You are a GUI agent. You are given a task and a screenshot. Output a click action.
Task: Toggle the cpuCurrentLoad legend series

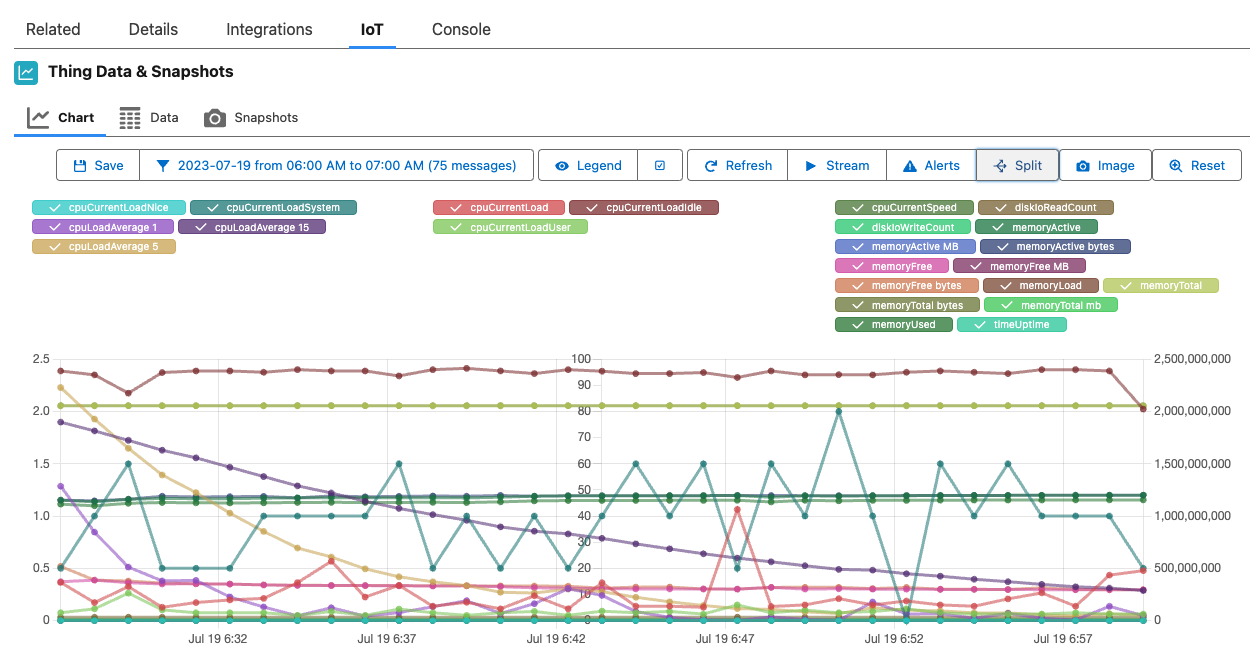point(499,208)
